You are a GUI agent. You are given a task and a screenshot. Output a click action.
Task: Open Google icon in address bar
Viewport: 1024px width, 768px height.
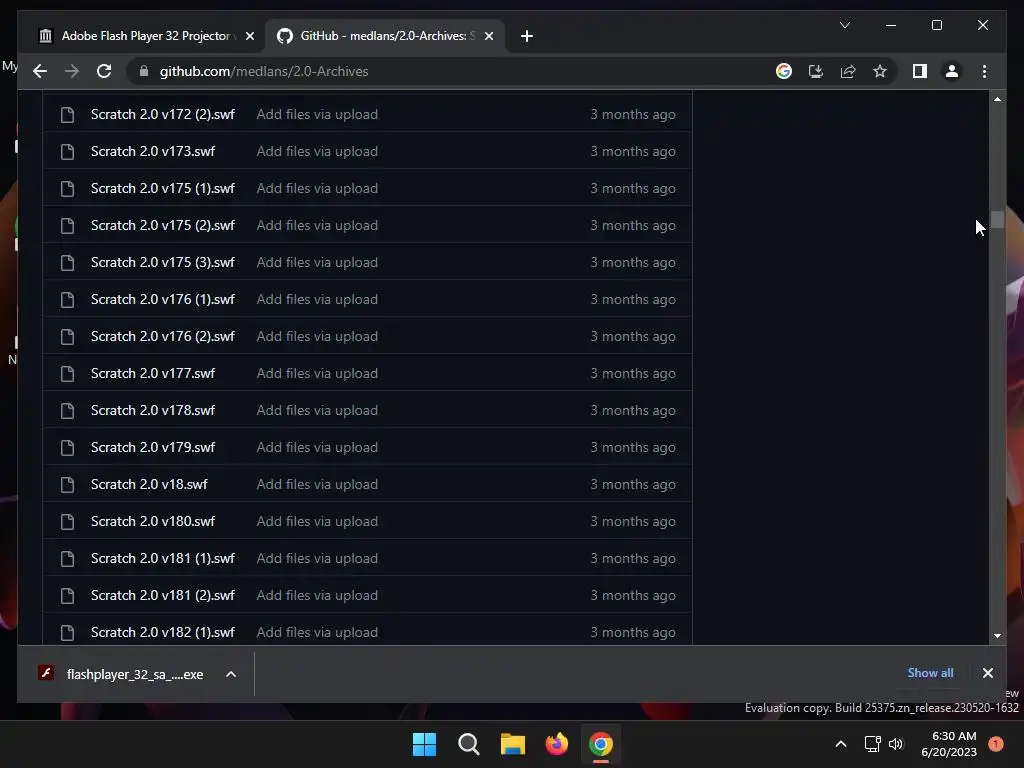pos(784,71)
